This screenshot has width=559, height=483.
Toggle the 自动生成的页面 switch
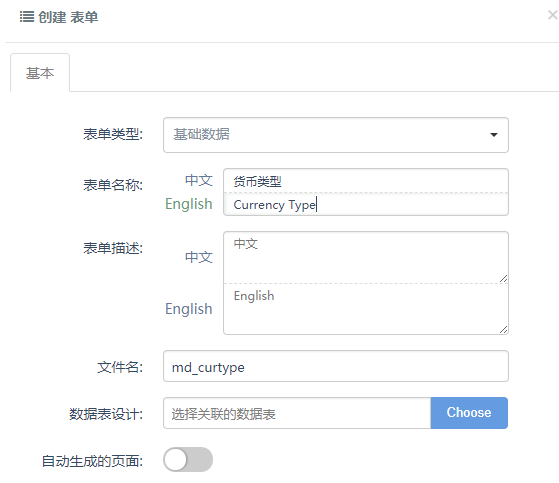[x=188, y=460]
